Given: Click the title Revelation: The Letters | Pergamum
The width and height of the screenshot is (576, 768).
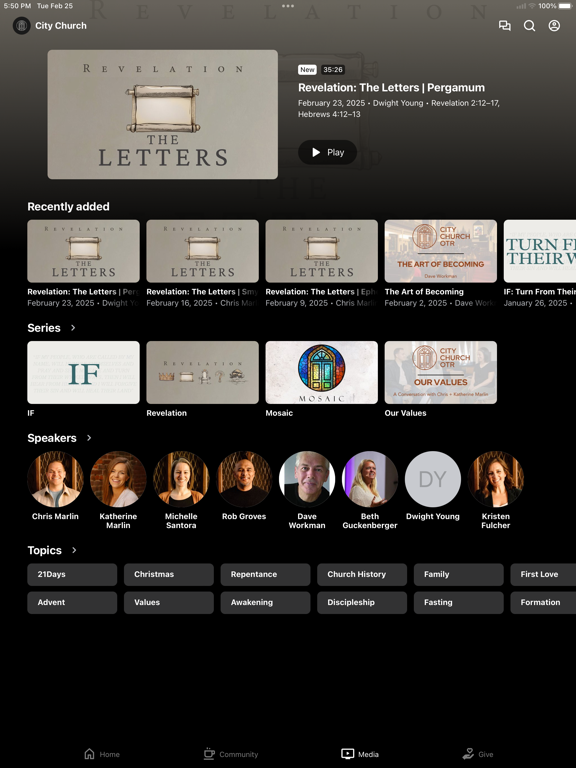Looking at the screenshot, I should click(391, 88).
